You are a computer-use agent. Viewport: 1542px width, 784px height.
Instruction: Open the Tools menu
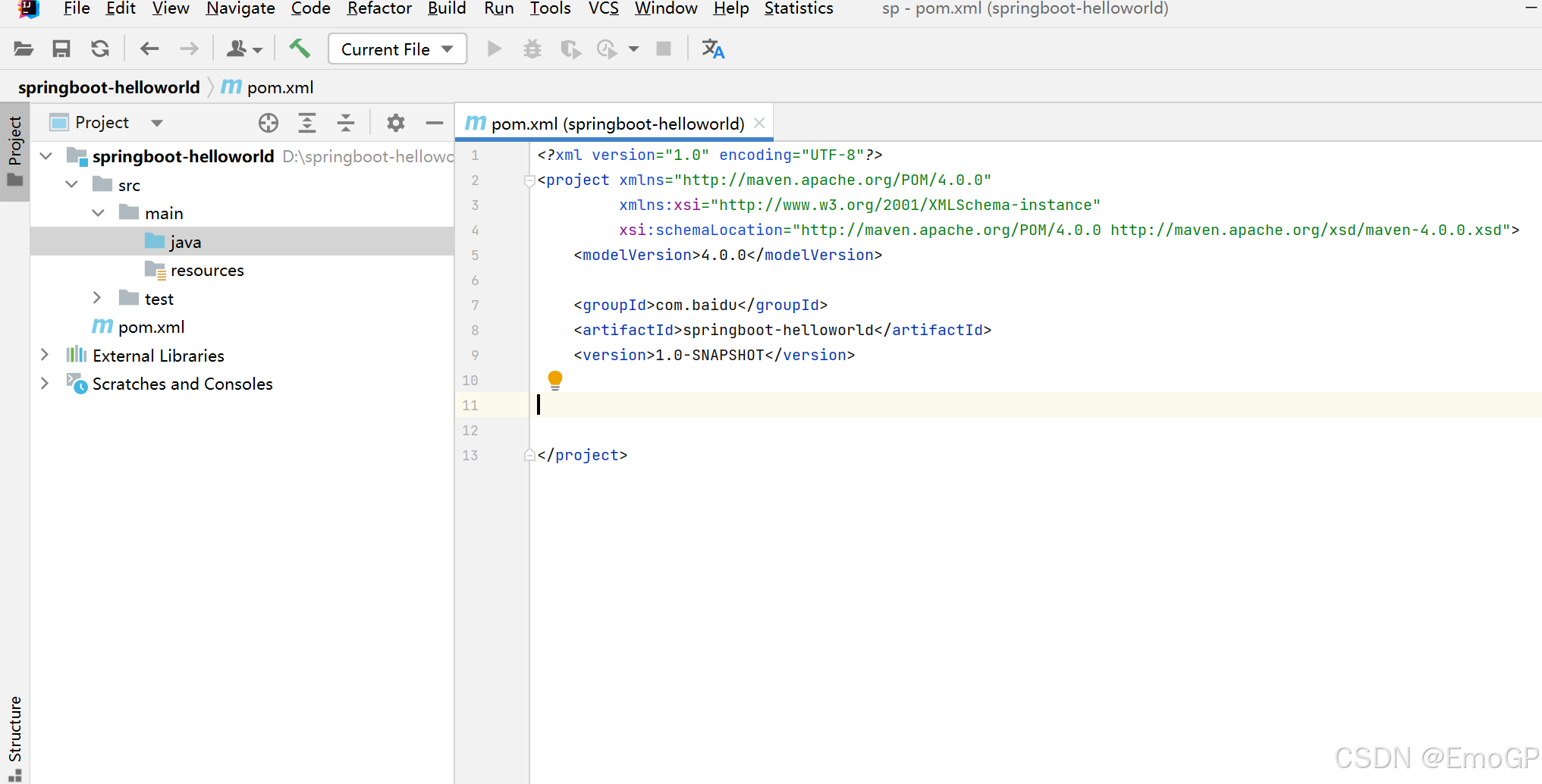coord(551,8)
